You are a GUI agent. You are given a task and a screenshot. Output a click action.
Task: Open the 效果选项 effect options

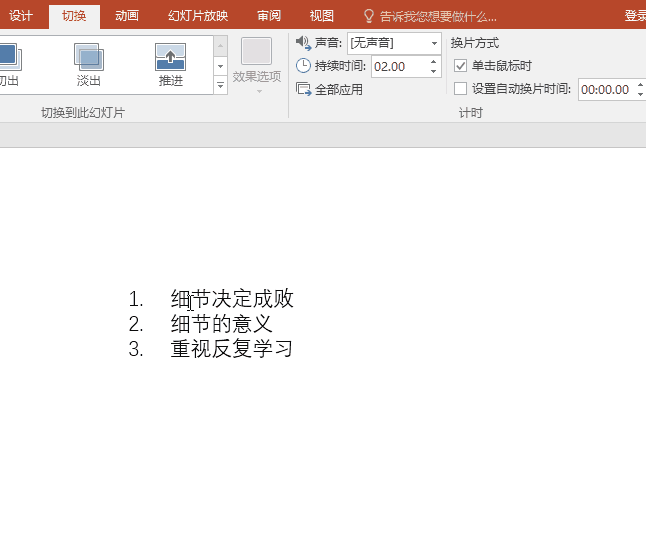(256, 65)
